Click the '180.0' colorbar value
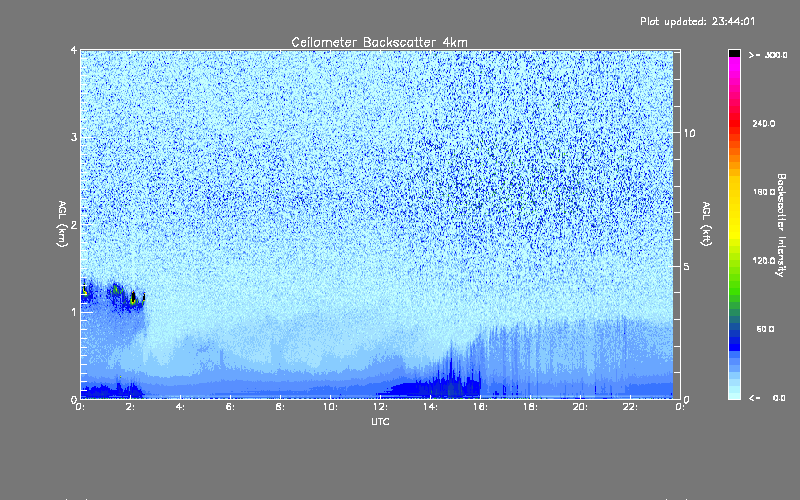800x500 pixels. [764, 192]
